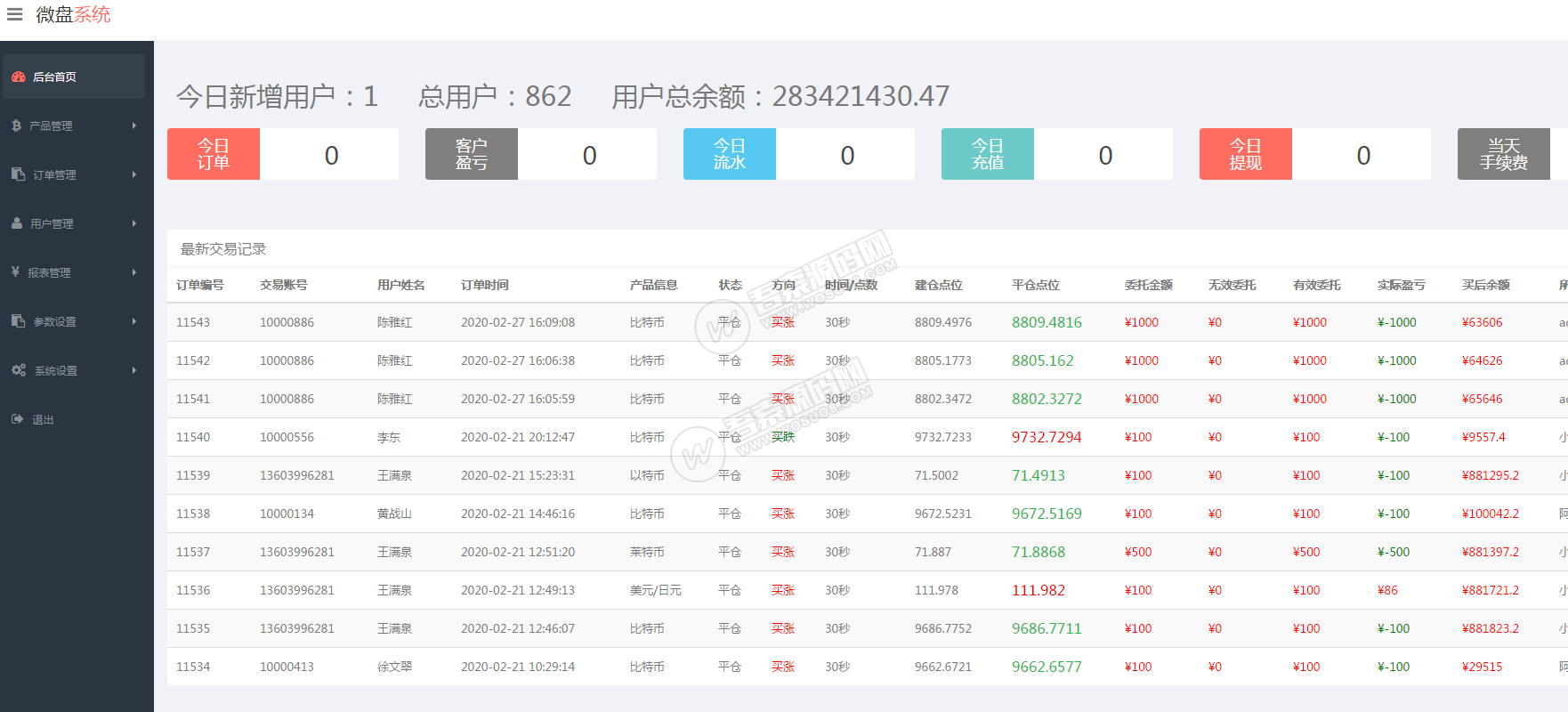The image size is (1568, 712).
Task: Click the teal 今日充值 tile
Action: pyautogui.click(x=988, y=154)
